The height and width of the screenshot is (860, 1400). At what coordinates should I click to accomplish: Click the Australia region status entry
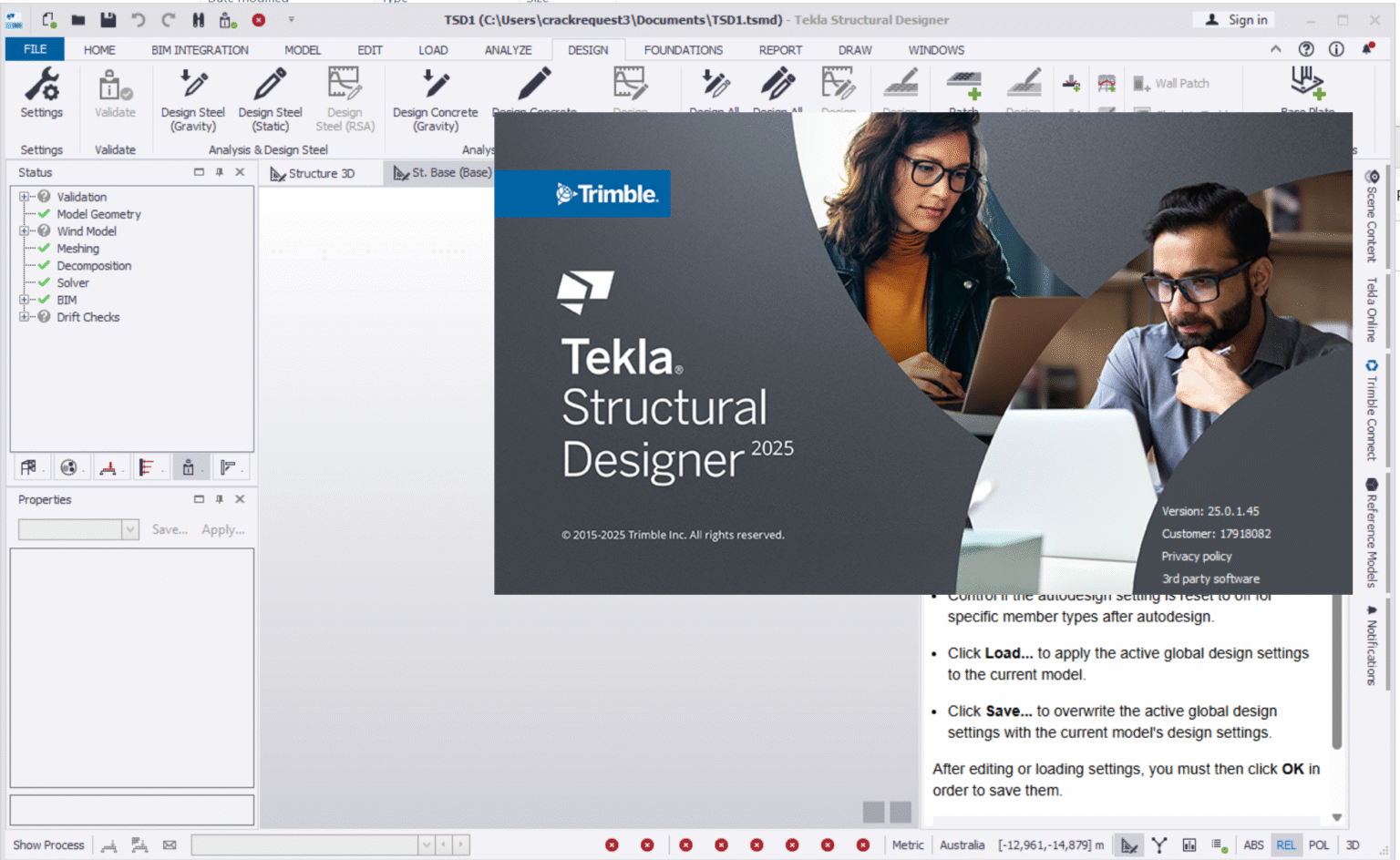pos(962,845)
